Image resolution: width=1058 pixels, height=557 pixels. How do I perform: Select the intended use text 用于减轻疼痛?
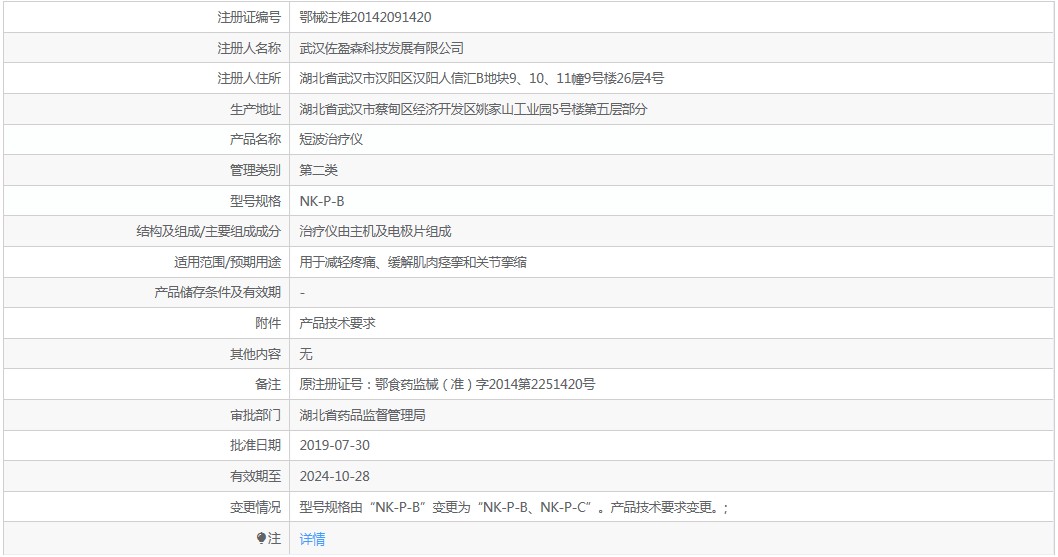(x=413, y=262)
